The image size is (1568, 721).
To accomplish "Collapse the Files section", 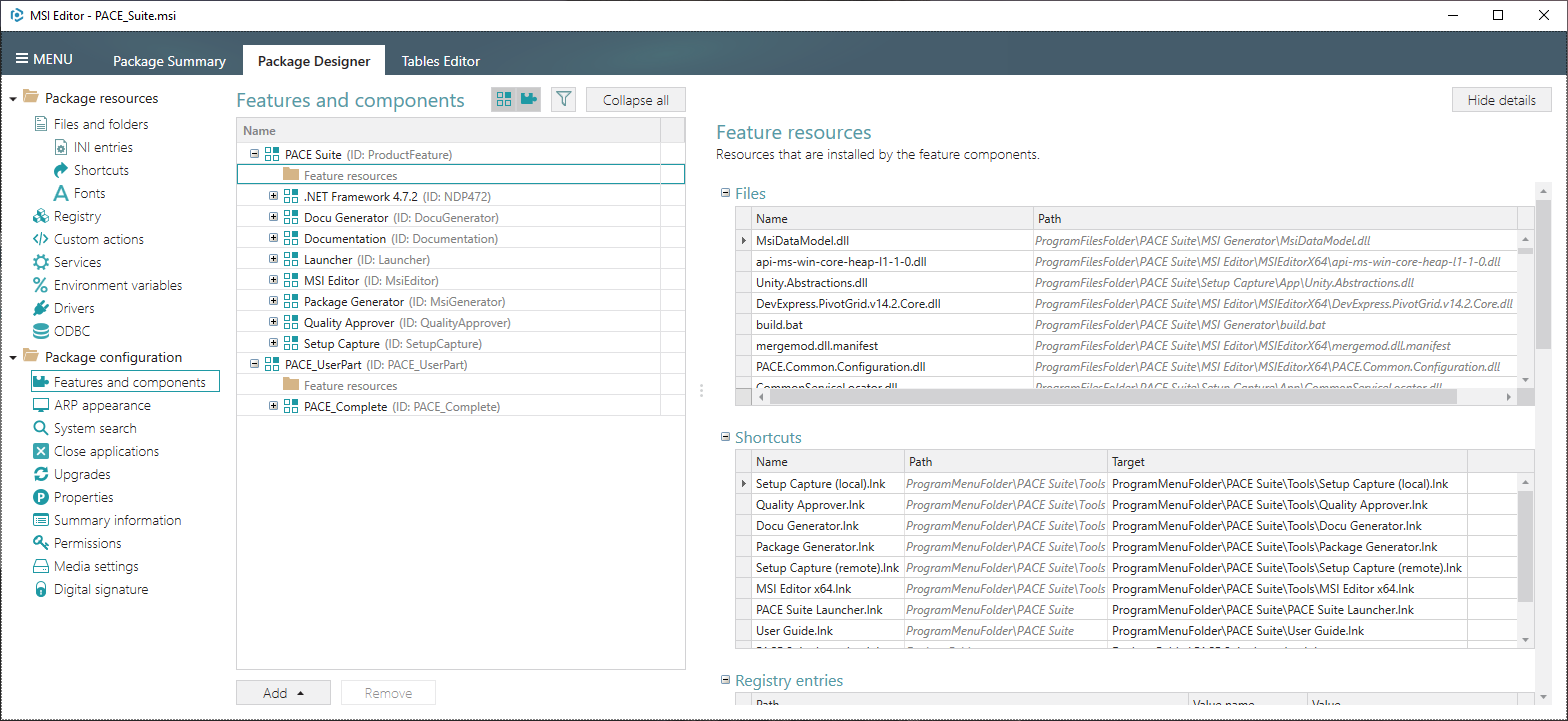I will [x=726, y=193].
